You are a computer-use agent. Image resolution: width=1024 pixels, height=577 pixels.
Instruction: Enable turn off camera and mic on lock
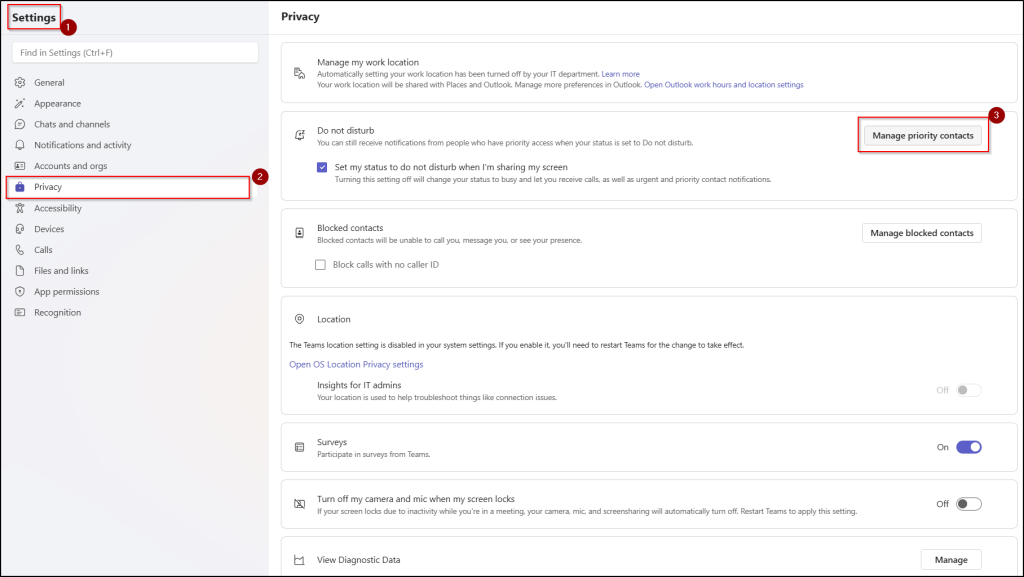point(968,504)
